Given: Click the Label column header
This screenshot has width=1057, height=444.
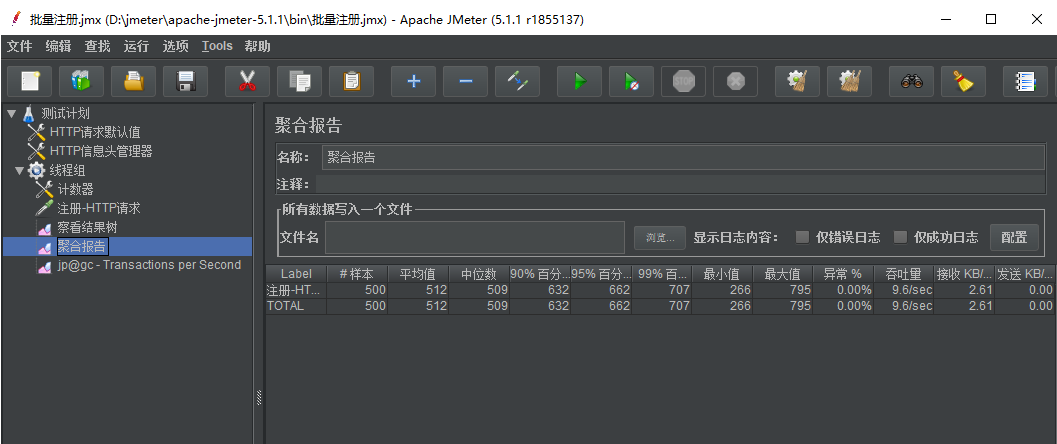Looking at the screenshot, I should click(296, 274).
